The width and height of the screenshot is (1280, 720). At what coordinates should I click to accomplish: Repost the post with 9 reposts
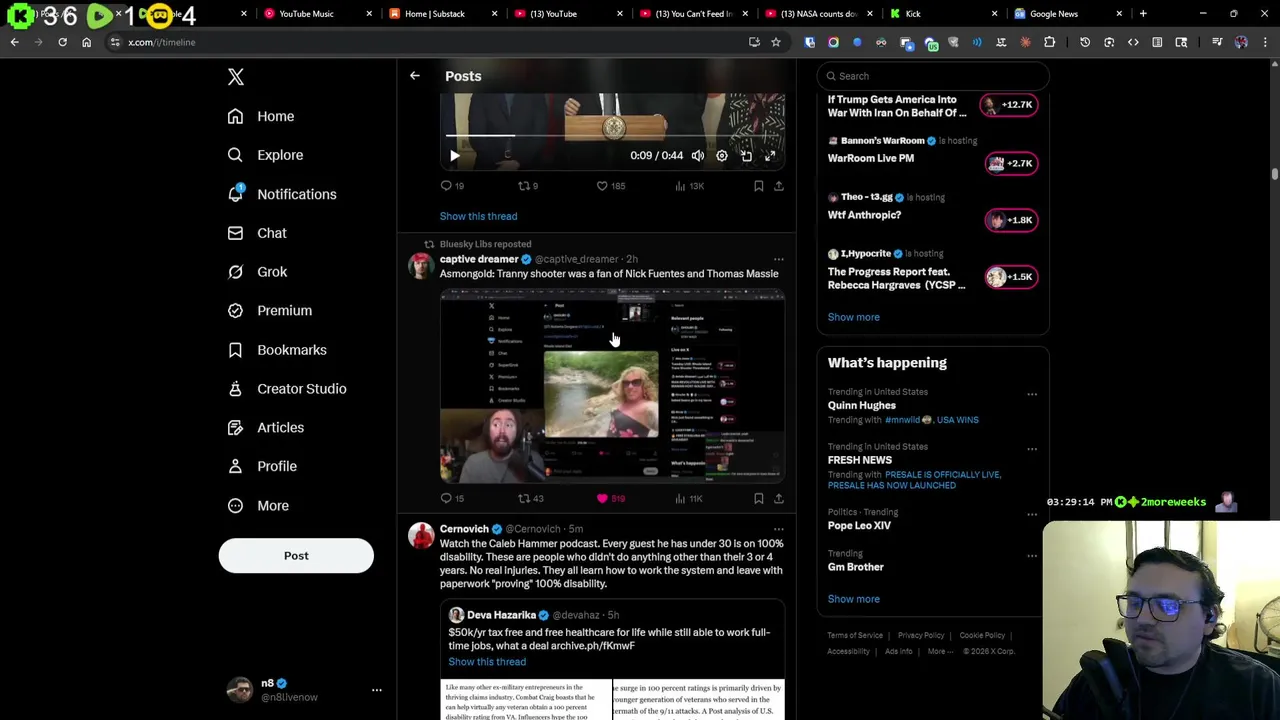[x=528, y=186]
